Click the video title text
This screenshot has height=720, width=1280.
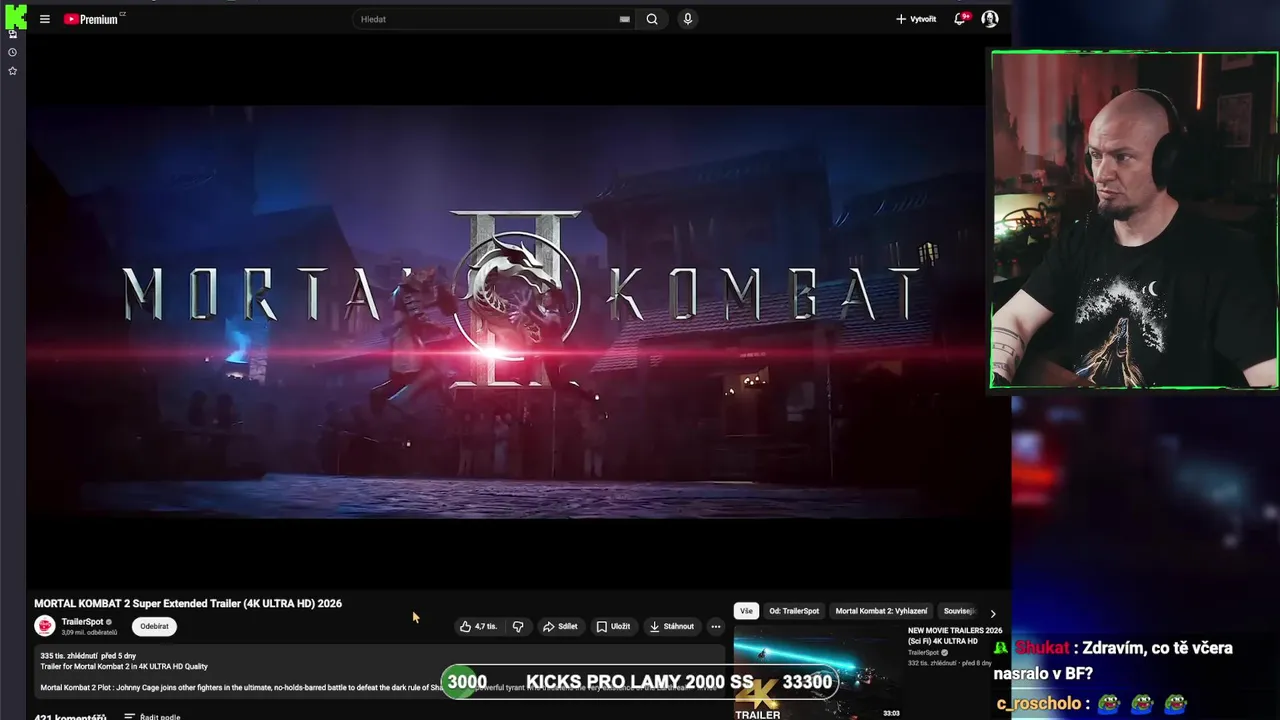pos(188,603)
